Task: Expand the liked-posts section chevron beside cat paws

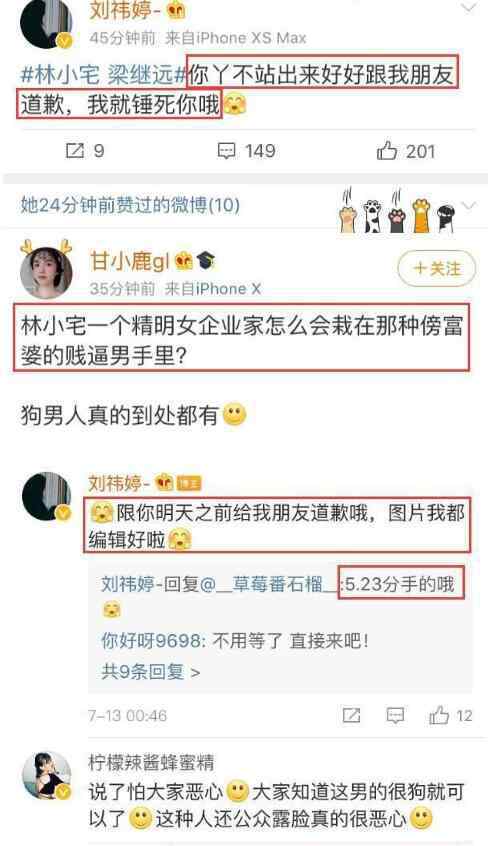Action: (469, 206)
